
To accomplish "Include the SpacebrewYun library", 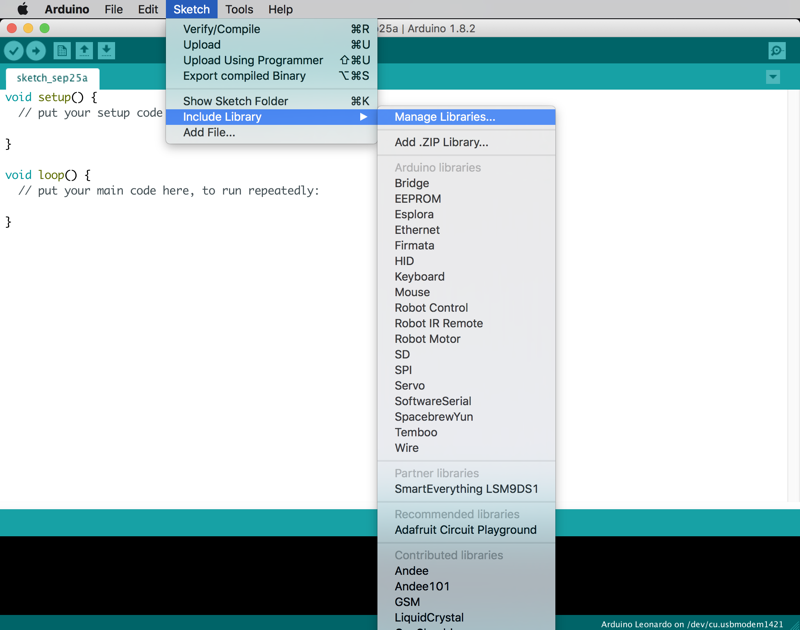I will click(x=466, y=417).
